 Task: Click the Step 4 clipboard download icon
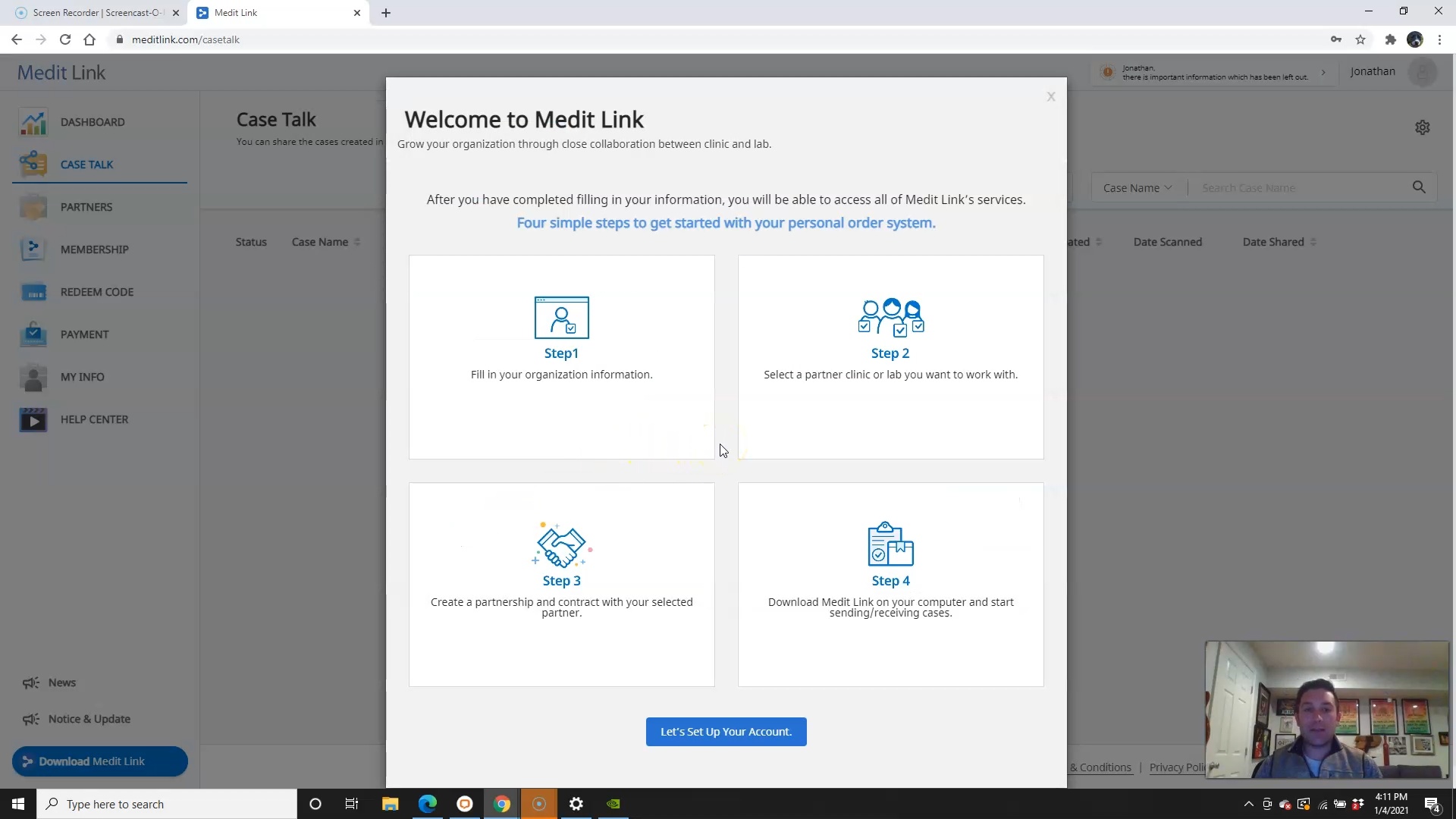pos(891,544)
